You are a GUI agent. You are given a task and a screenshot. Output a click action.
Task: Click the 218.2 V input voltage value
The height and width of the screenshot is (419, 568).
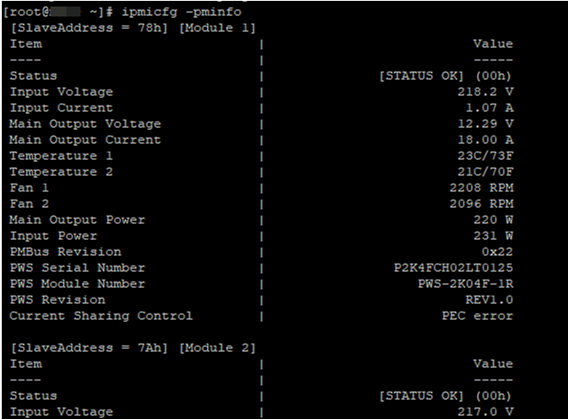(485, 92)
